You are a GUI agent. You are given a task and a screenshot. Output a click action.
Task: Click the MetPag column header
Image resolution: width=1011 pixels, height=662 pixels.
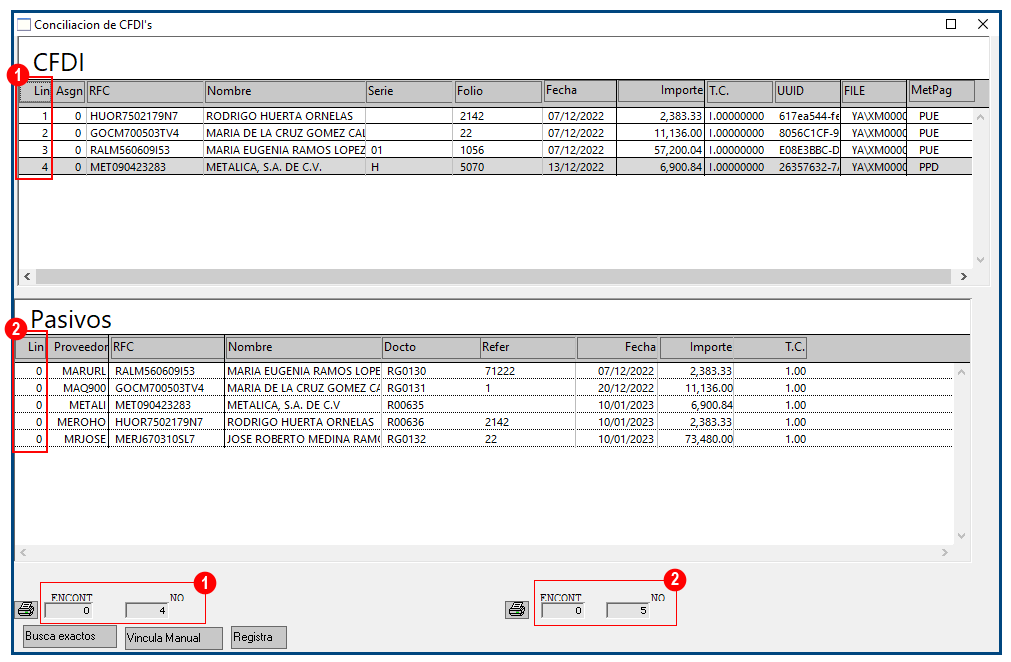(x=940, y=91)
